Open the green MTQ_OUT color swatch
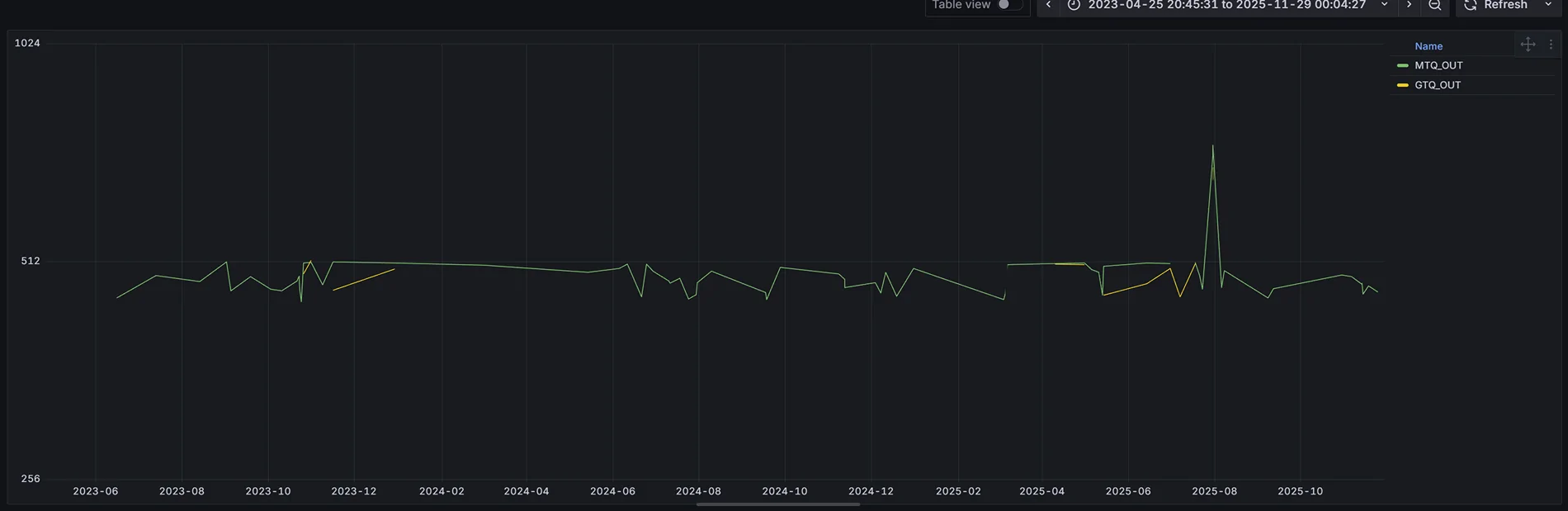This screenshot has height=511, width=1568. click(x=1402, y=65)
